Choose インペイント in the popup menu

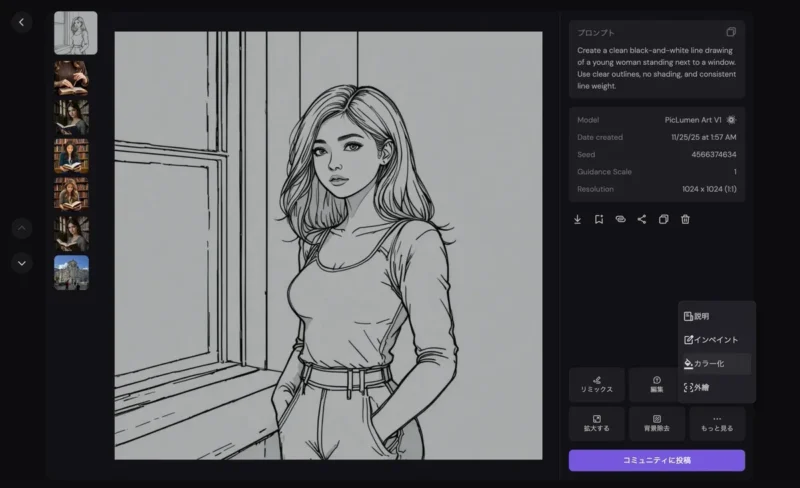pyautogui.click(x=715, y=340)
